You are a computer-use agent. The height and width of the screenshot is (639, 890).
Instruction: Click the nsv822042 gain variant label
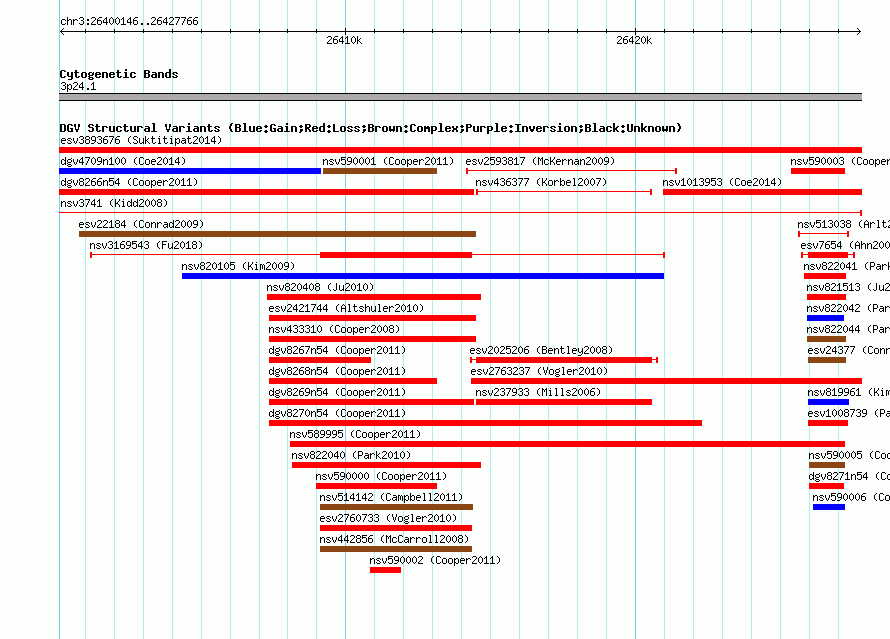[848, 308]
